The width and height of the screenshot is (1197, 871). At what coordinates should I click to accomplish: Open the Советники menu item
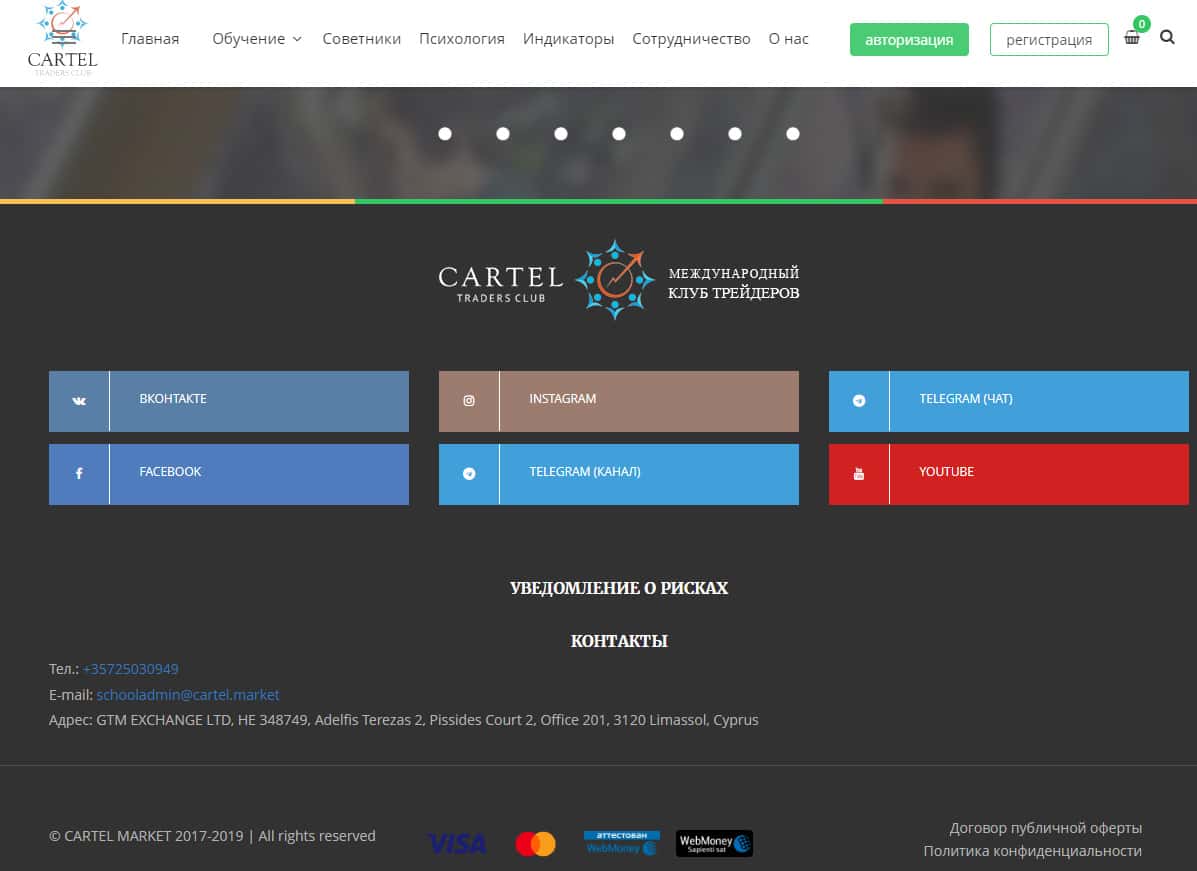(362, 39)
